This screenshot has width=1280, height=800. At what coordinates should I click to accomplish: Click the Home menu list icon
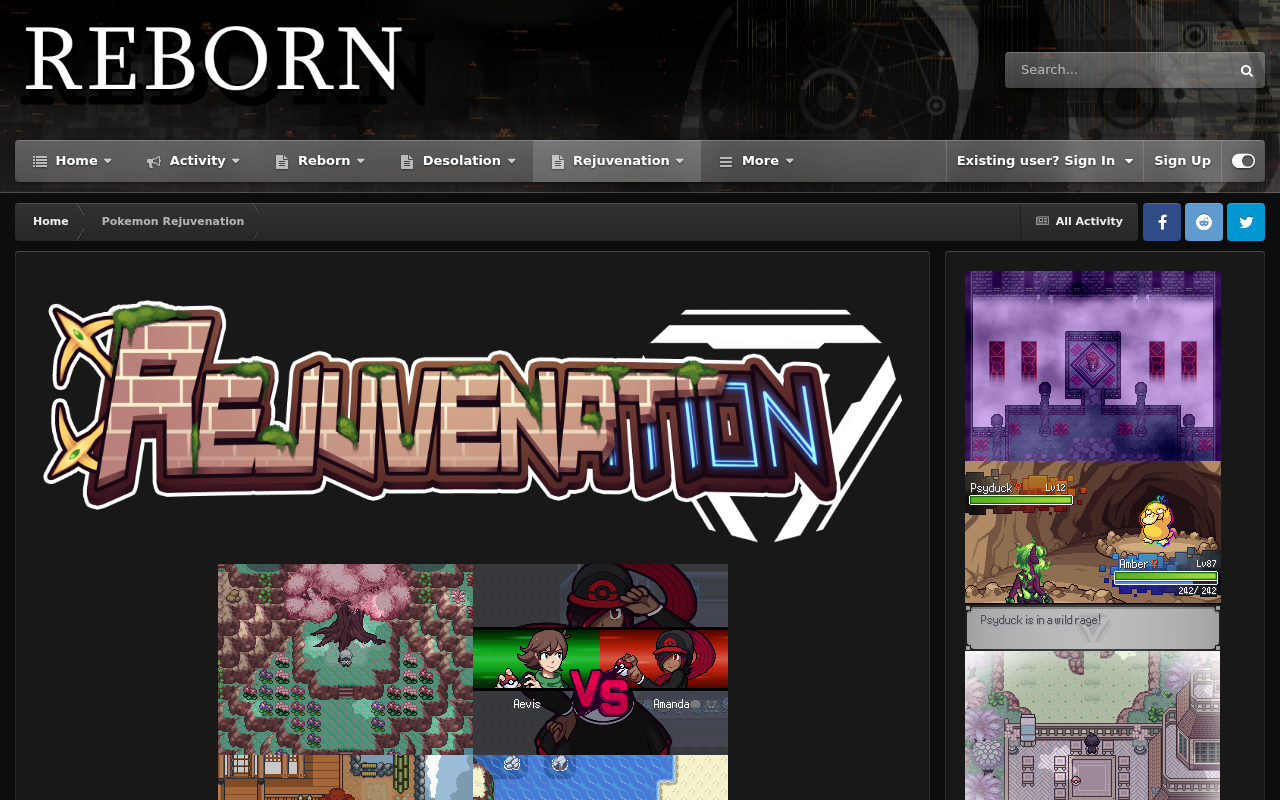pyautogui.click(x=40, y=161)
